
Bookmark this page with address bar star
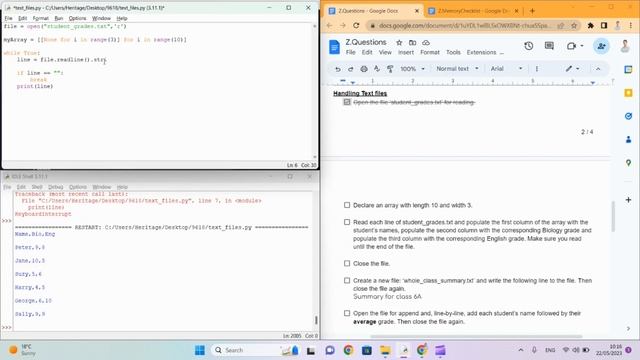574,25
